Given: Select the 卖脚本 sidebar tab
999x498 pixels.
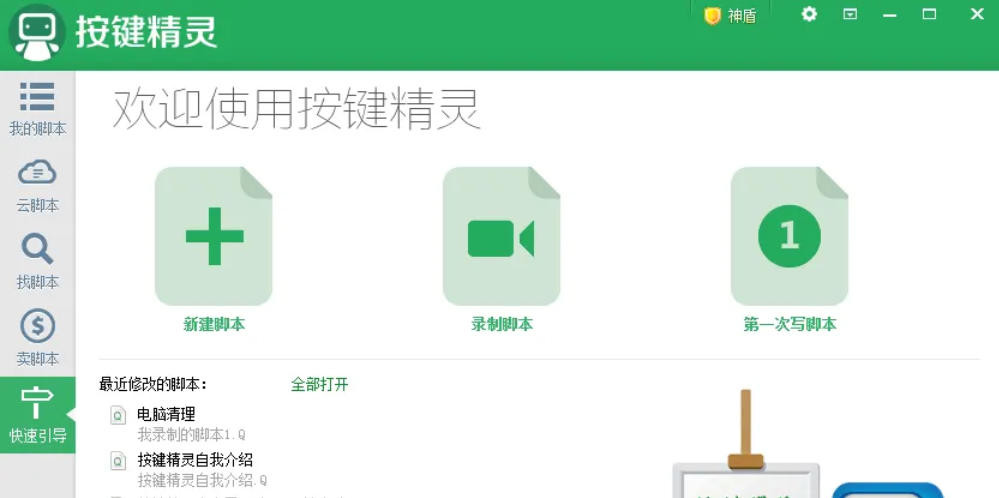Looking at the screenshot, I should [x=37, y=338].
